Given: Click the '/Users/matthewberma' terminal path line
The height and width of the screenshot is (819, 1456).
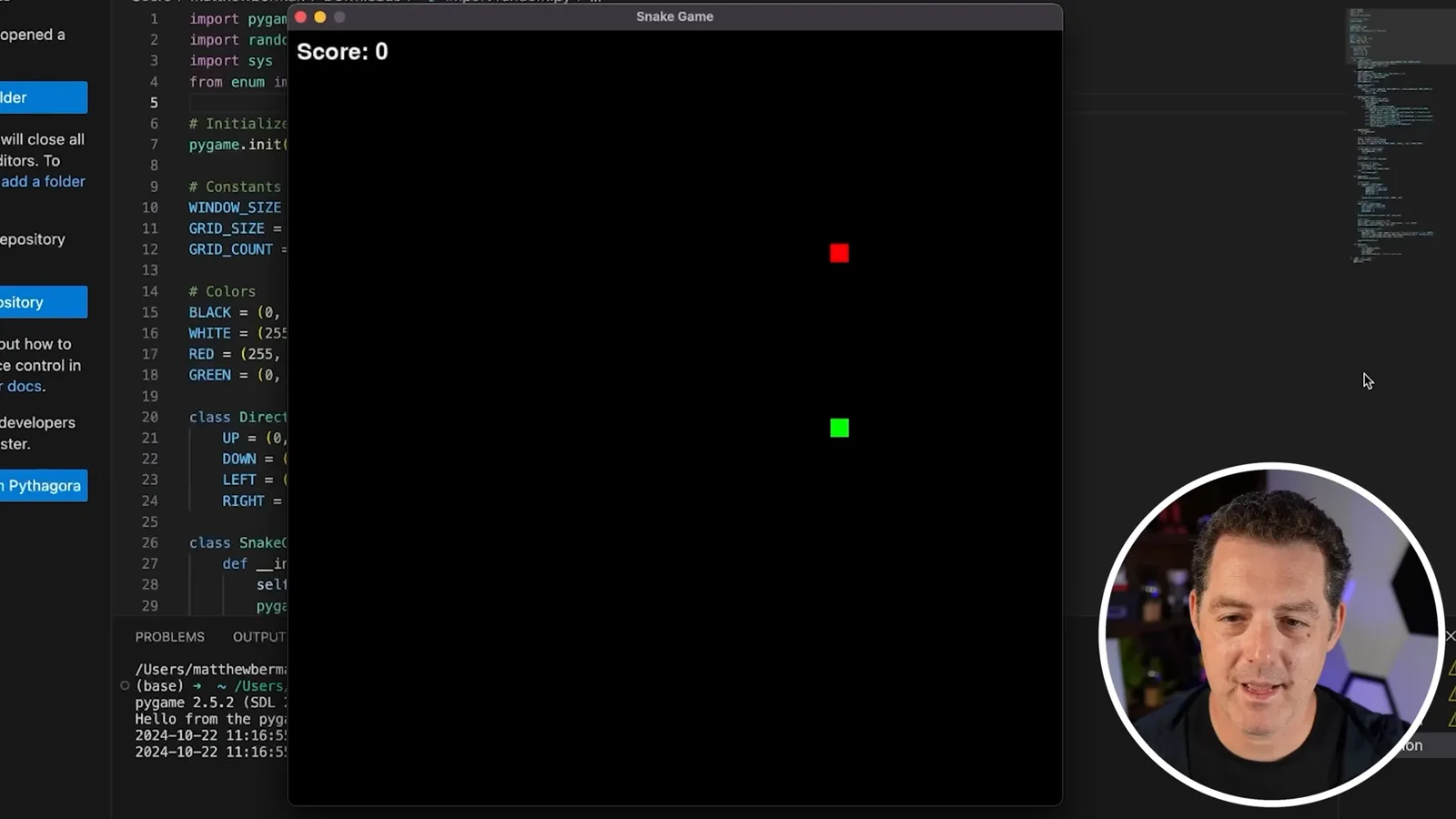Looking at the screenshot, I should (x=211, y=670).
